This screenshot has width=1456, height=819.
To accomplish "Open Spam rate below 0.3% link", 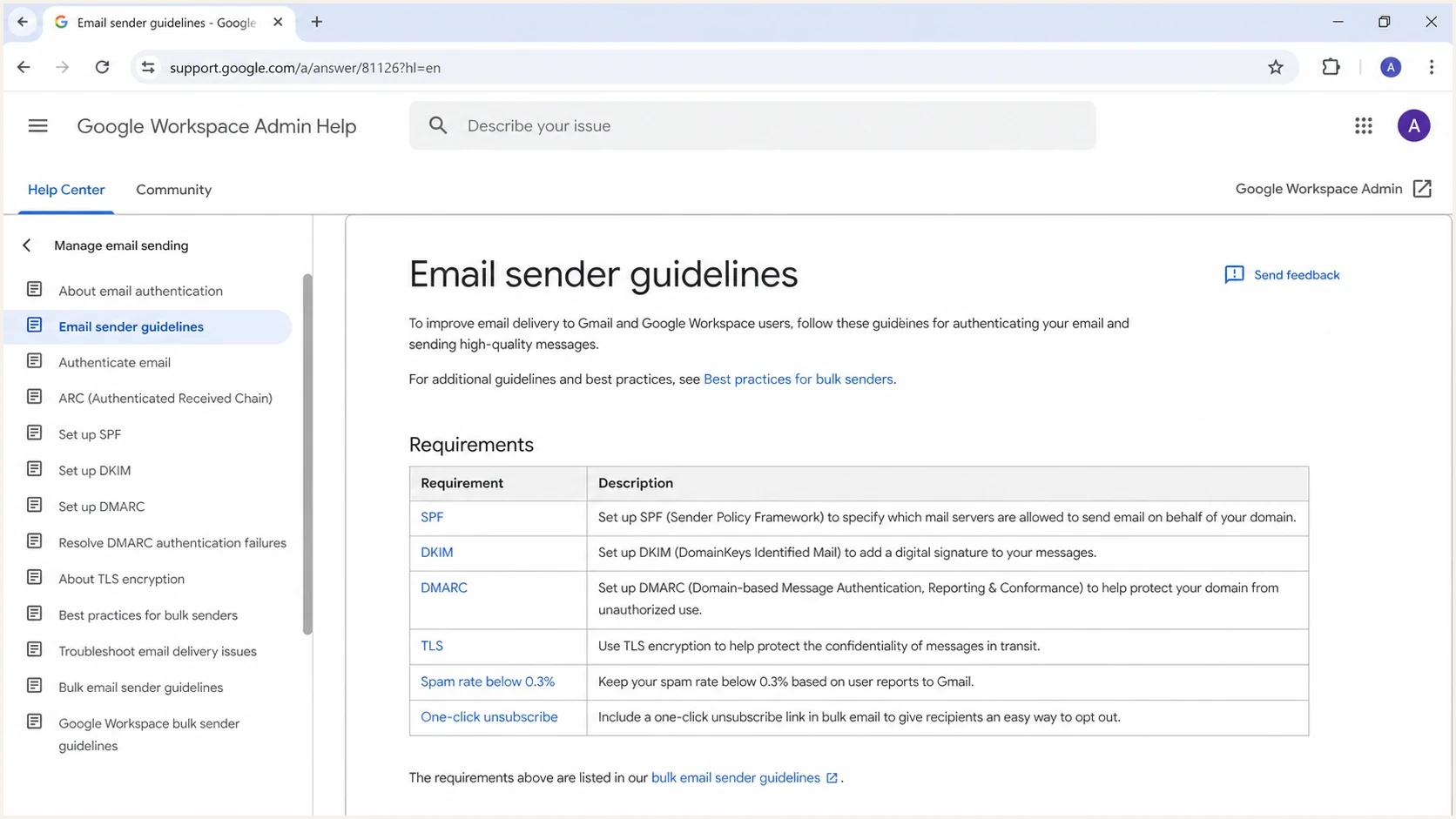I will pos(488,681).
